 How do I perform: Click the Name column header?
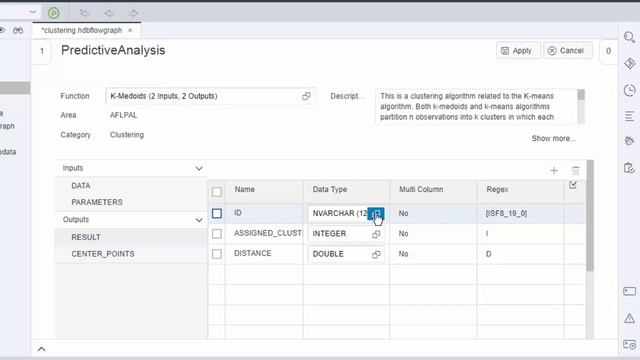(264, 190)
